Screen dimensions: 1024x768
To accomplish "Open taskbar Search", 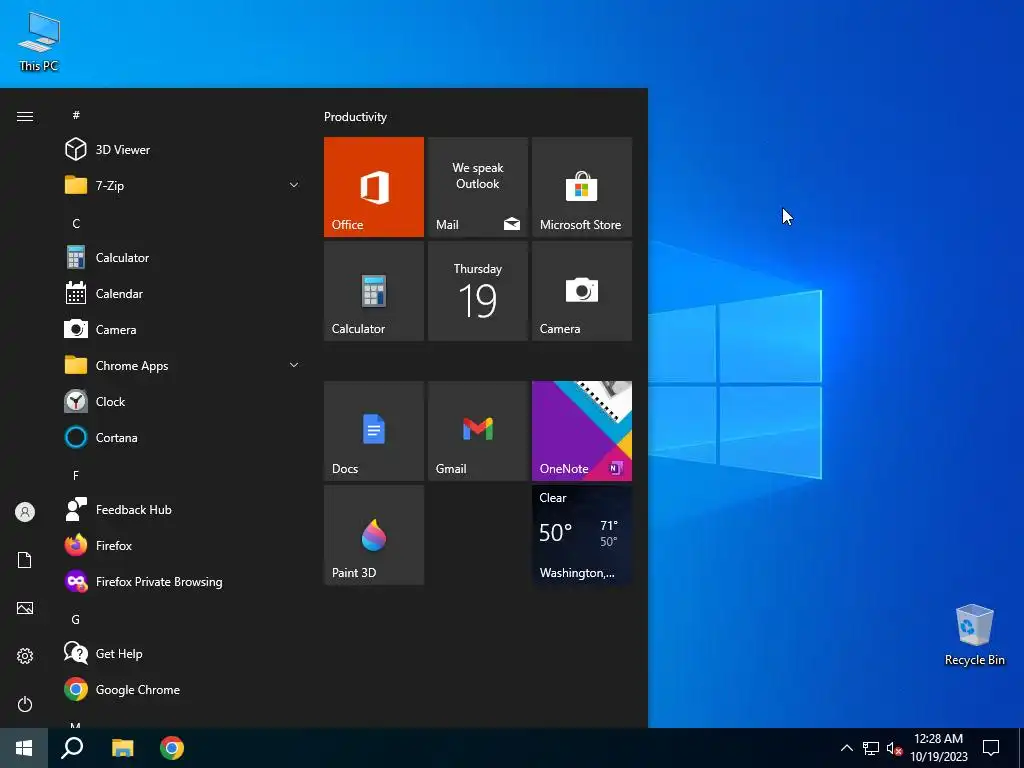I will coord(72,748).
